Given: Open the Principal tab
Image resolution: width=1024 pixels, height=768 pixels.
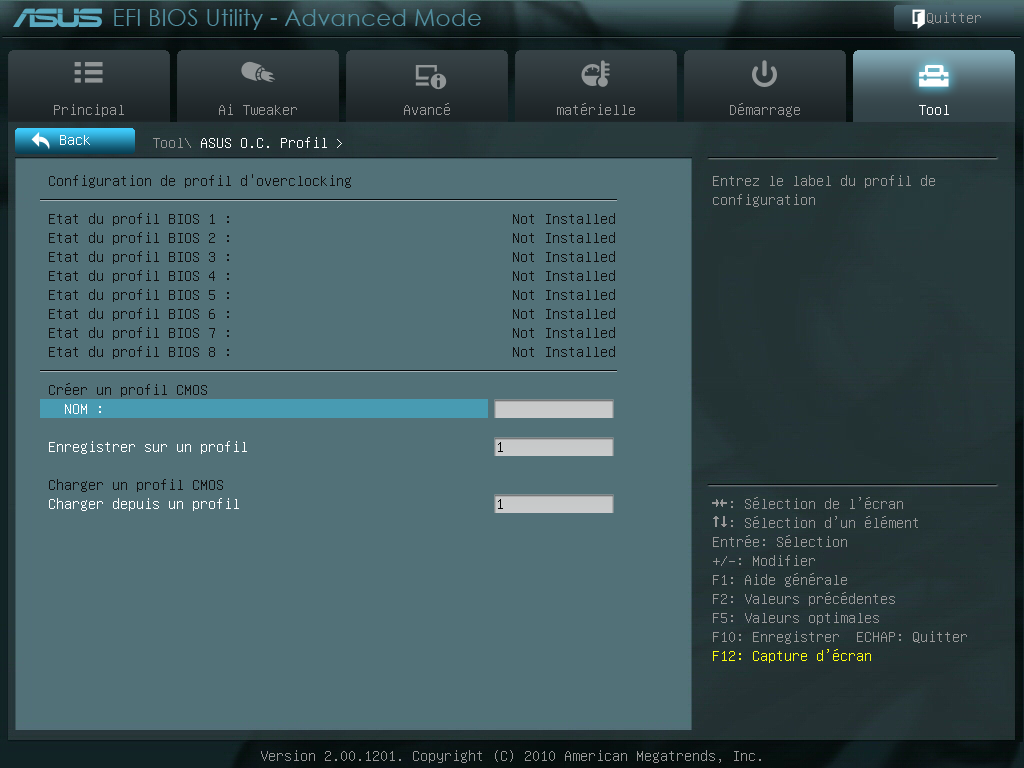Looking at the screenshot, I should [89, 88].
